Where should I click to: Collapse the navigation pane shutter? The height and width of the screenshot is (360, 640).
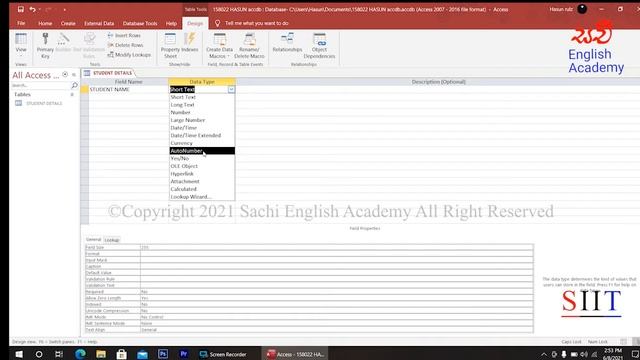[x=74, y=75]
